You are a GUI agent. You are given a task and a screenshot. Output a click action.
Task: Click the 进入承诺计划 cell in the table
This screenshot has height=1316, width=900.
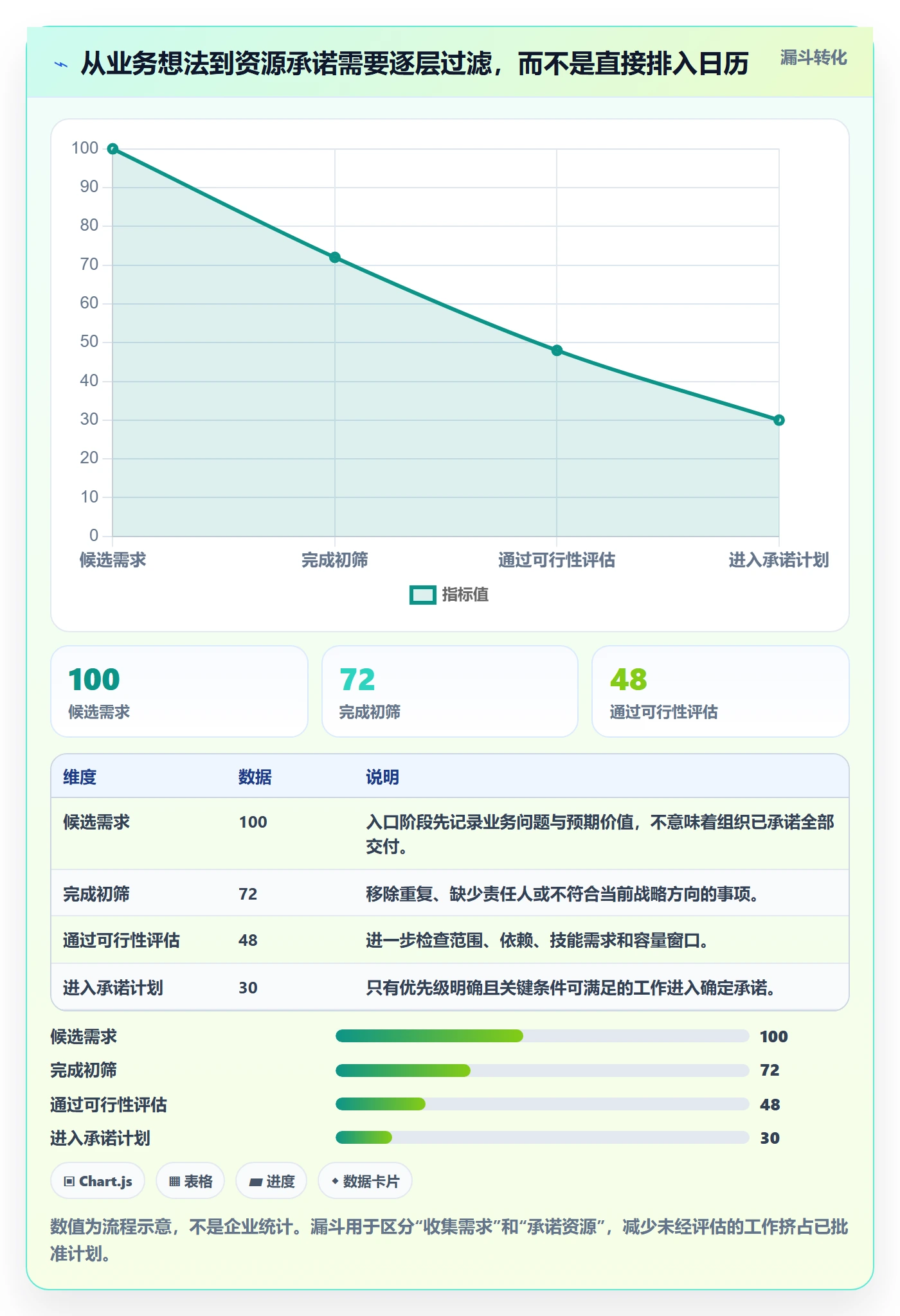113,988
